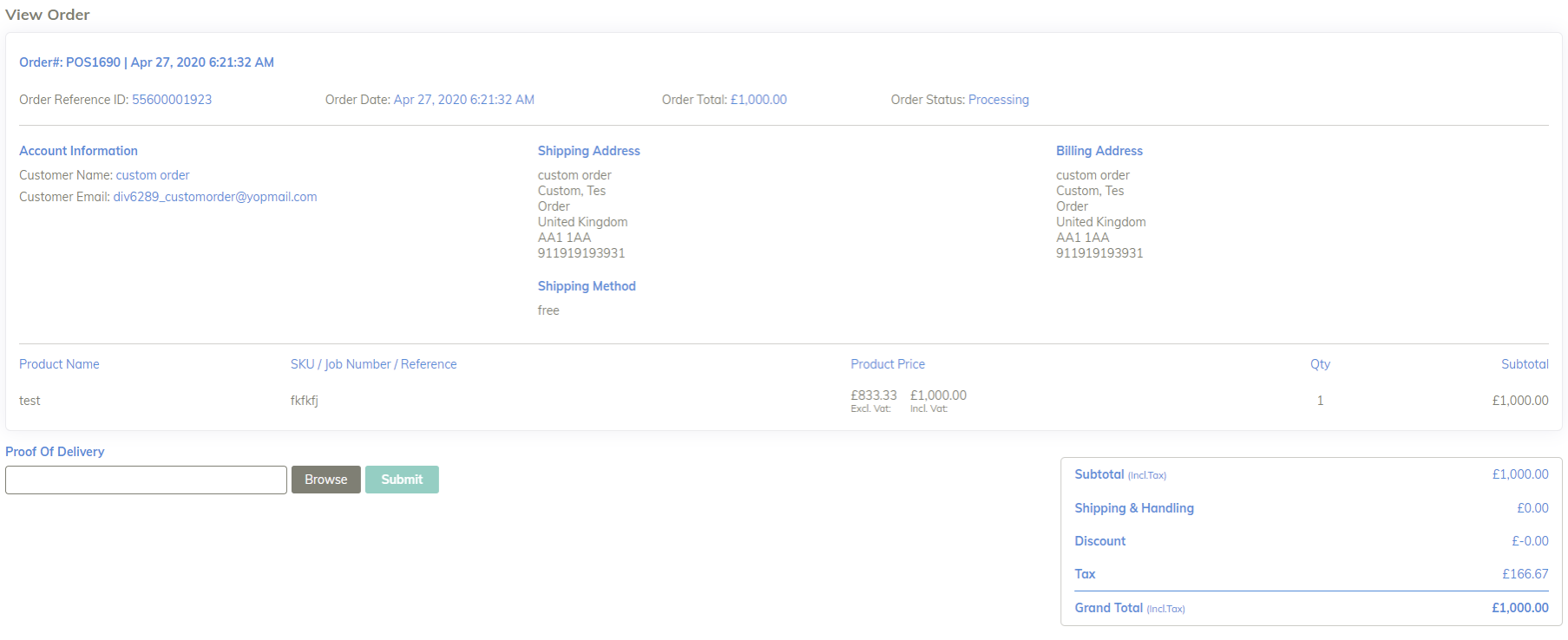
Task: Click the product name 'test' row
Action: [30, 401]
